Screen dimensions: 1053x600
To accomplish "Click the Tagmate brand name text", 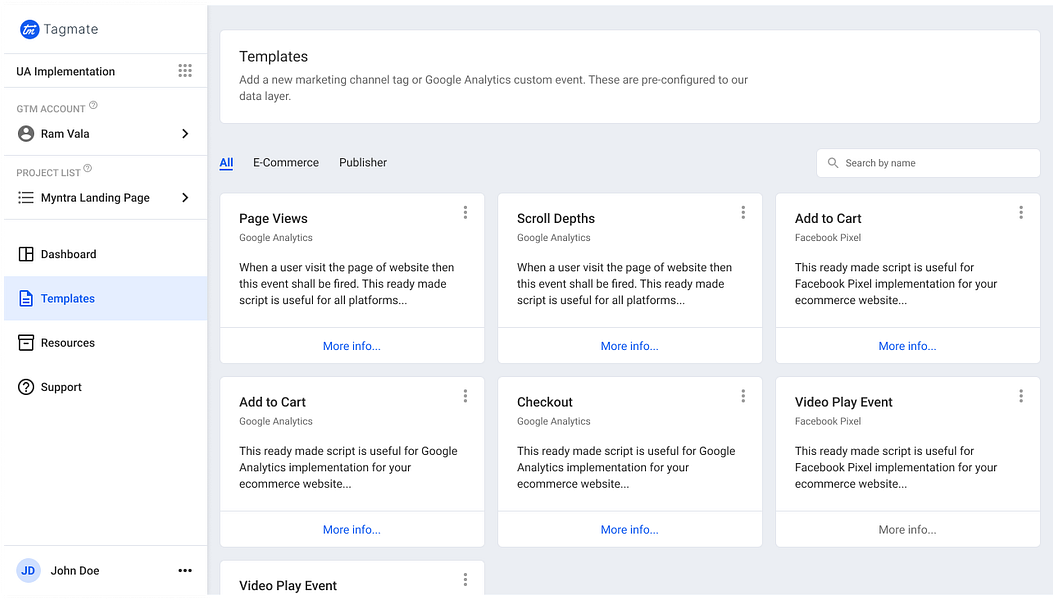I will point(71,29).
